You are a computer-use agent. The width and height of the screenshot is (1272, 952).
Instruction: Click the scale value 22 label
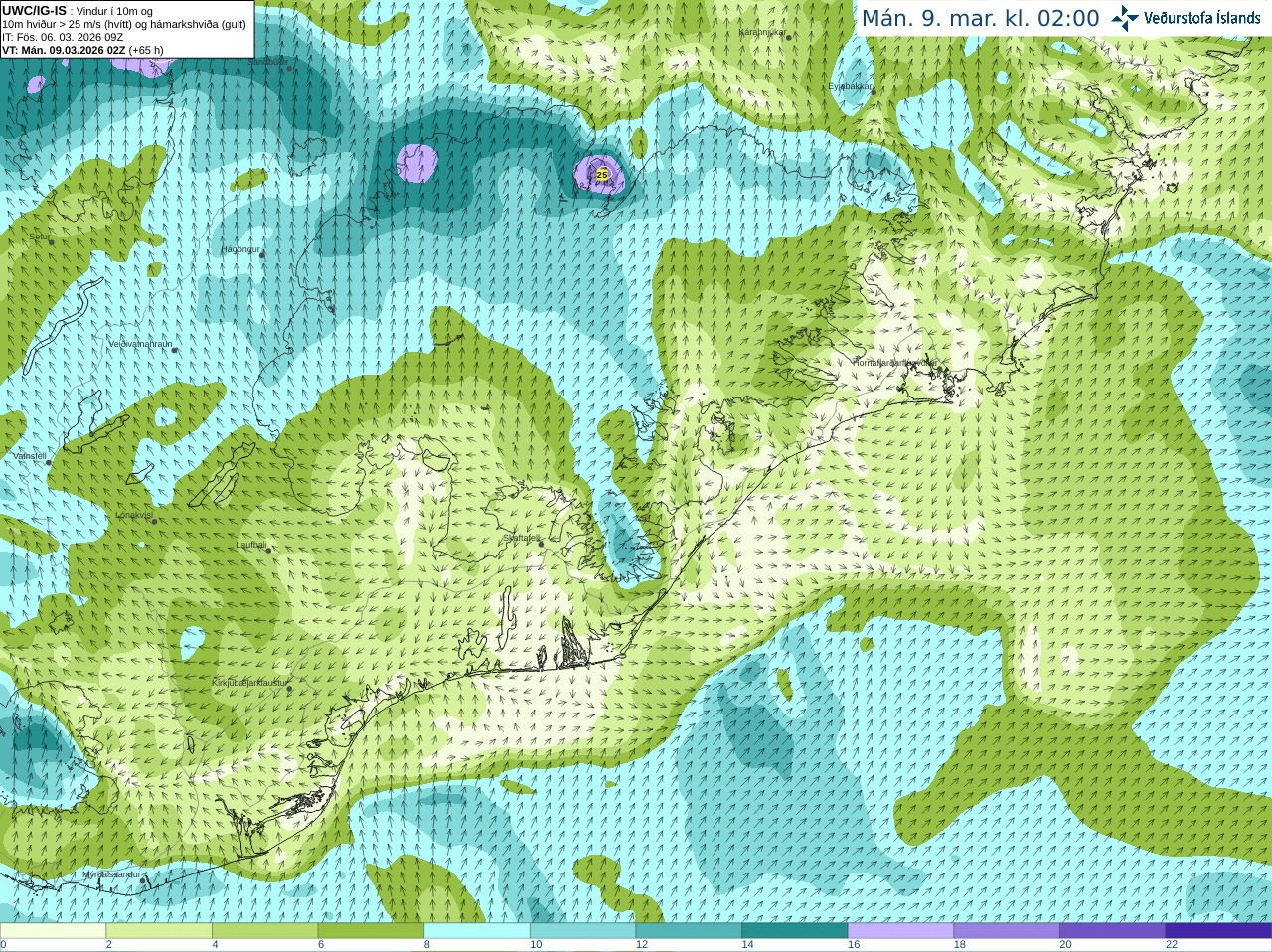[x=1172, y=945]
